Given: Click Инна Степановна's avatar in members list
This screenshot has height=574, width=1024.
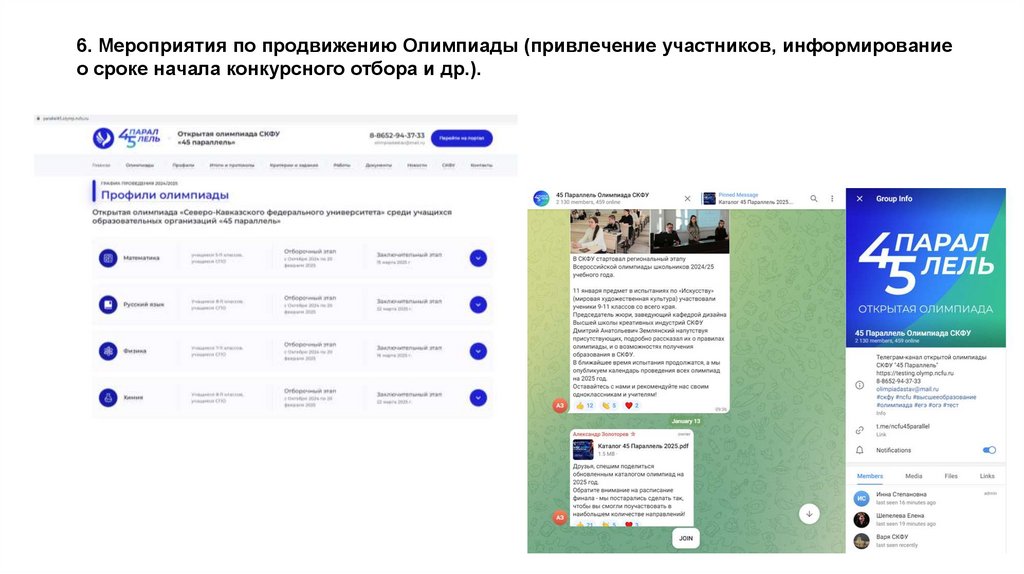Looking at the screenshot, I should point(861,498).
